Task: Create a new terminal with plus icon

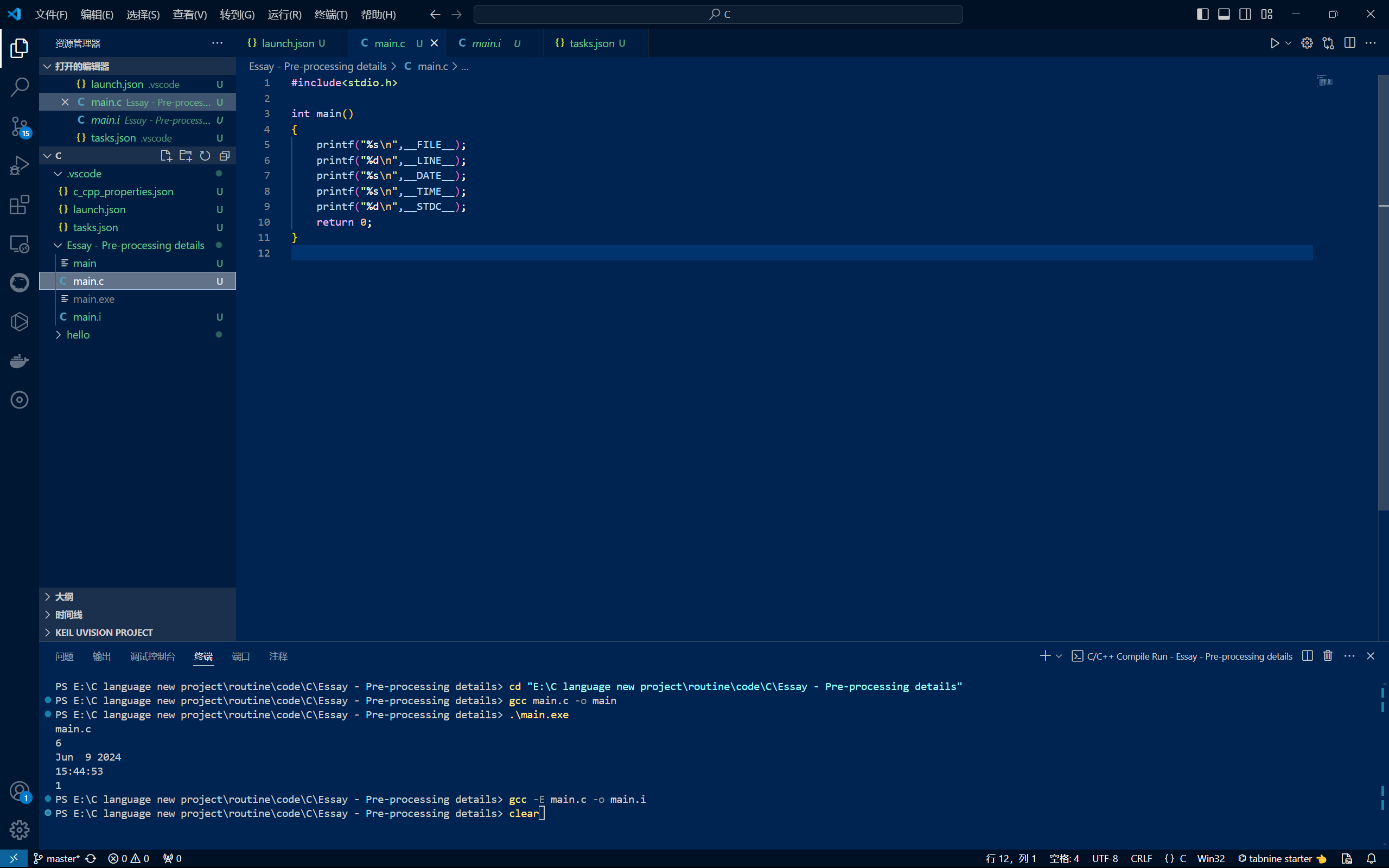Action: click(1044, 655)
